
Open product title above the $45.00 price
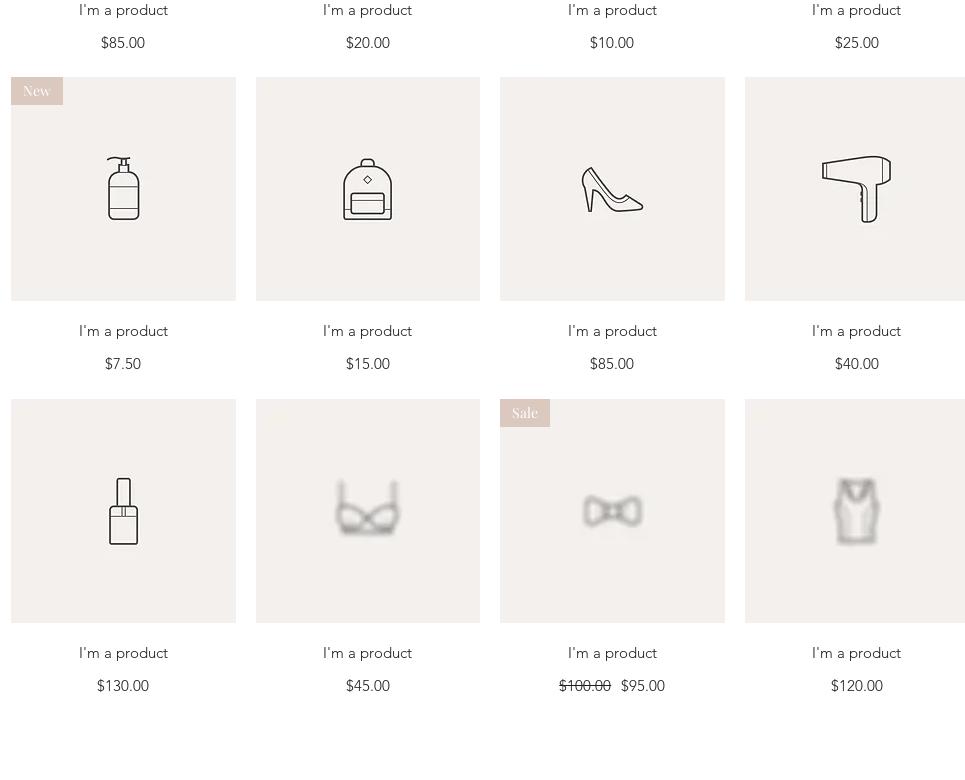(x=367, y=653)
